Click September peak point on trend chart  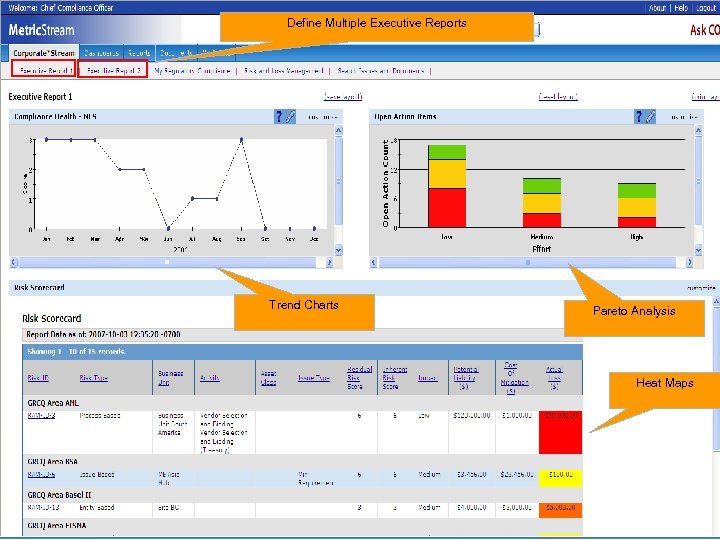point(242,139)
